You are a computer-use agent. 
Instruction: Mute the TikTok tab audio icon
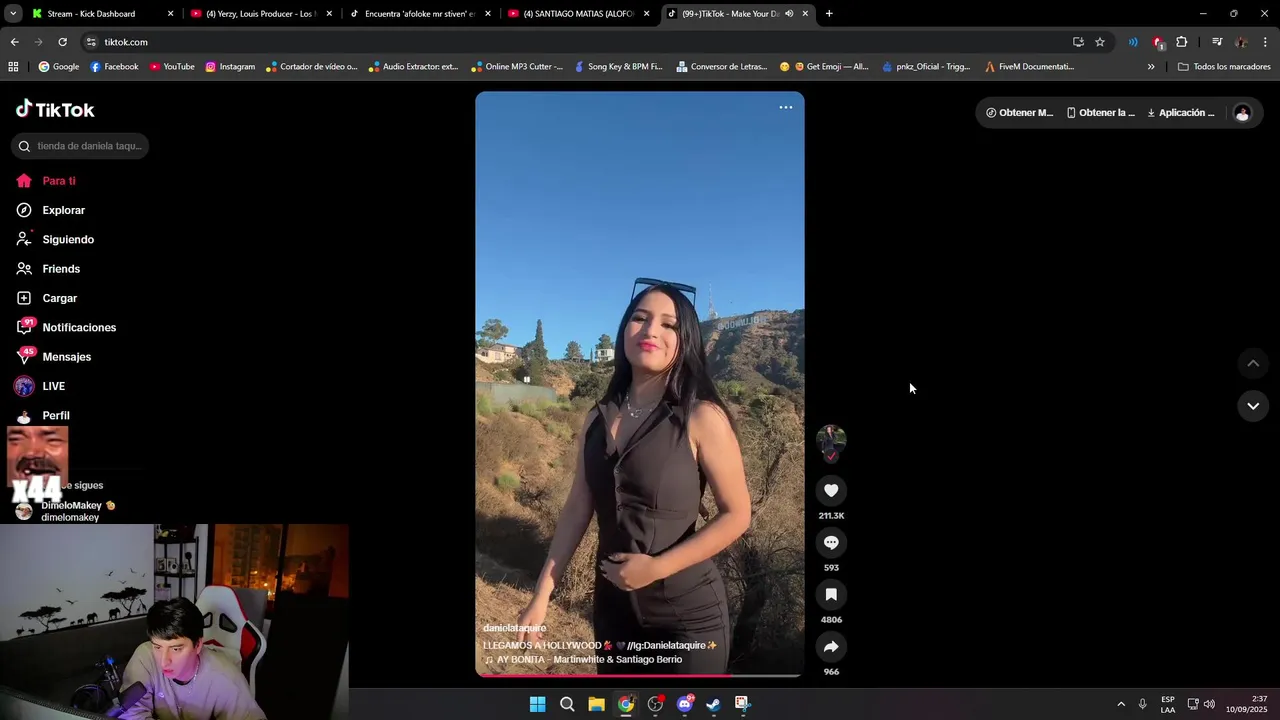(x=789, y=14)
